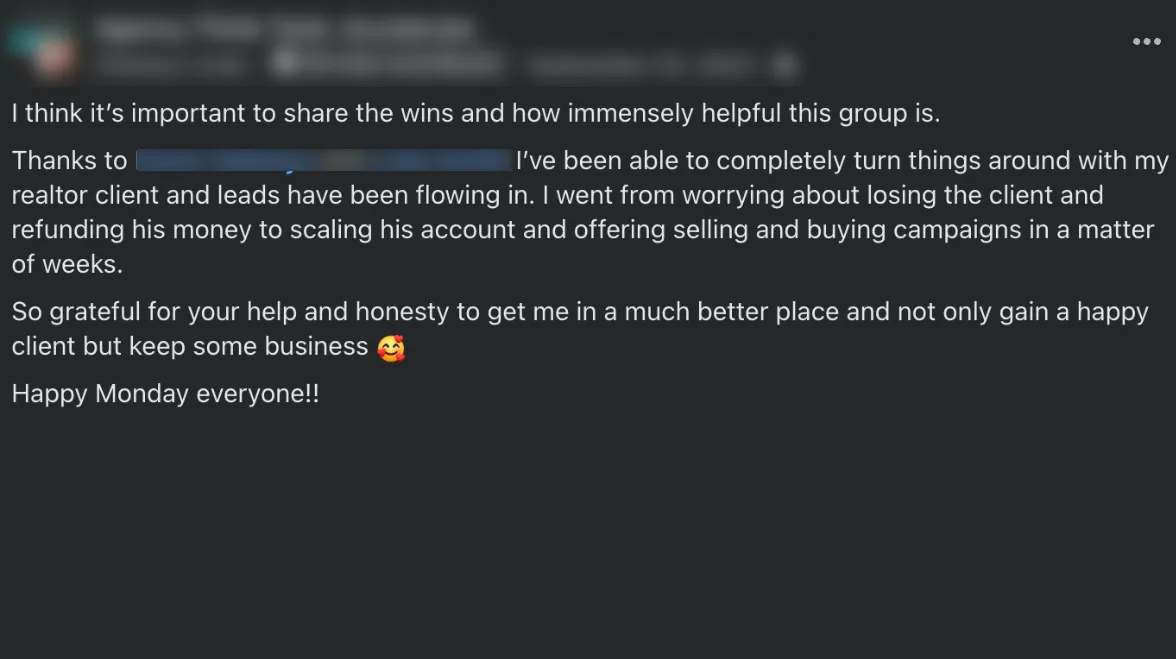Click the line starting "realtor client and leads"
The height and width of the screenshot is (659, 1176).
557,195
